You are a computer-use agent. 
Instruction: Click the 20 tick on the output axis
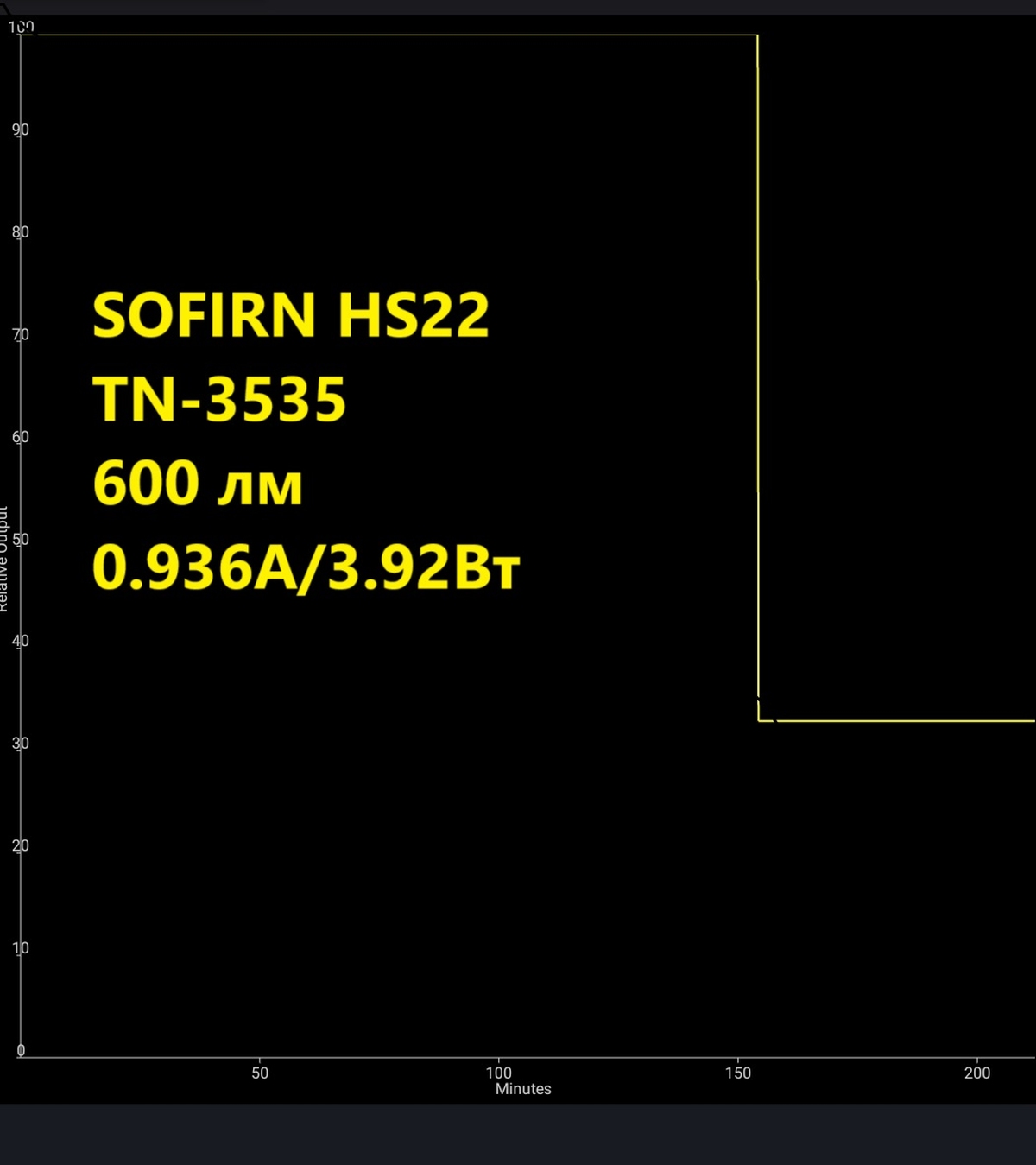click(21, 845)
